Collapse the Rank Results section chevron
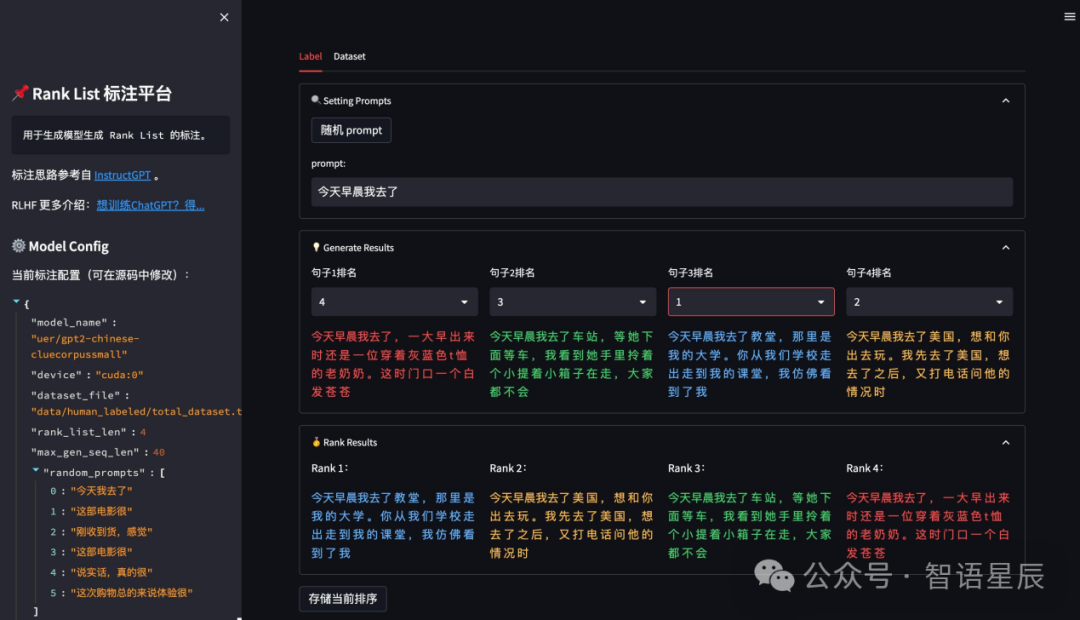This screenshot has height=620, width=1080. coord(1005,442)
